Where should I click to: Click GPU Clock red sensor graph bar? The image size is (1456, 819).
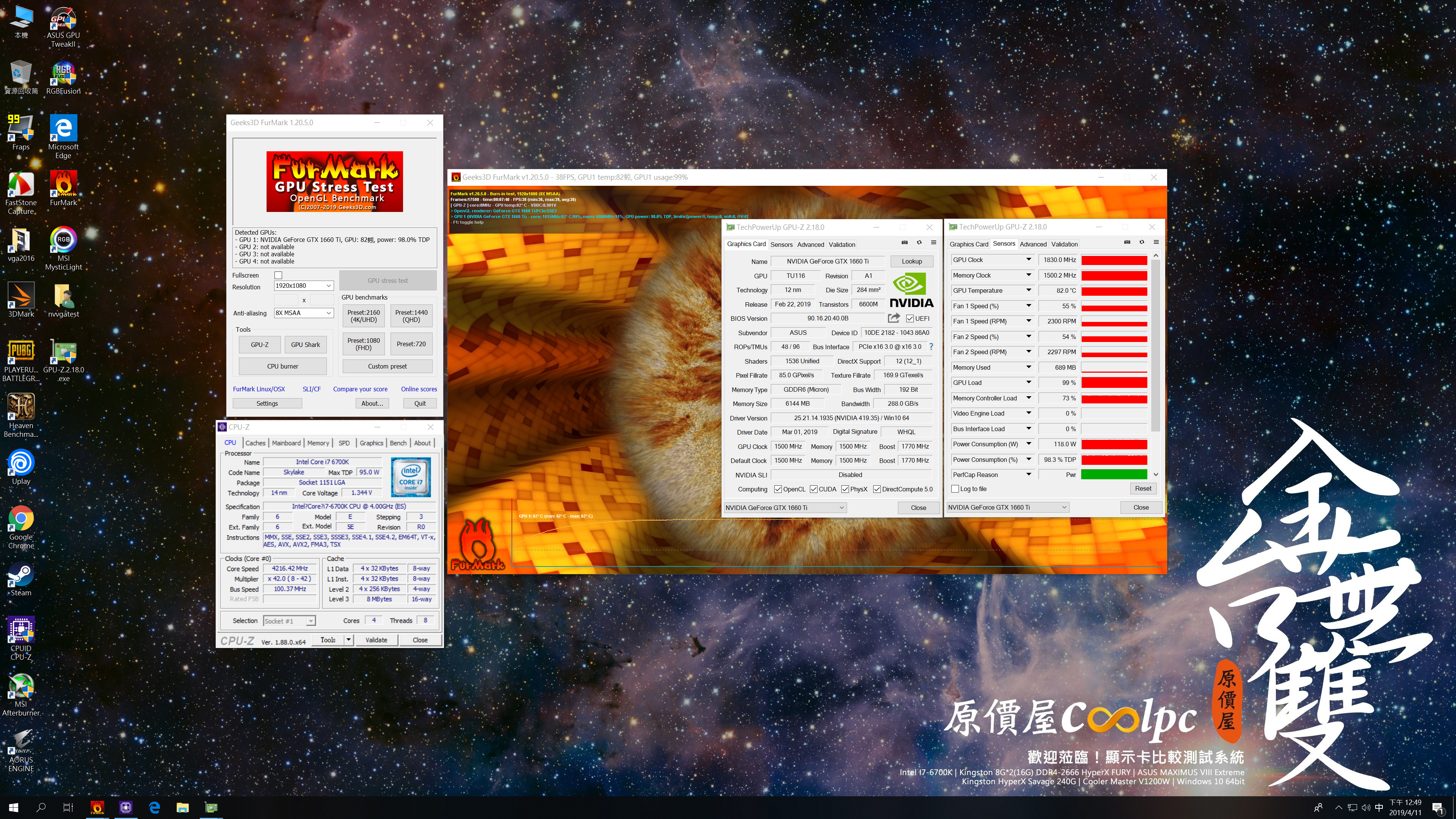coord(1114,259)
